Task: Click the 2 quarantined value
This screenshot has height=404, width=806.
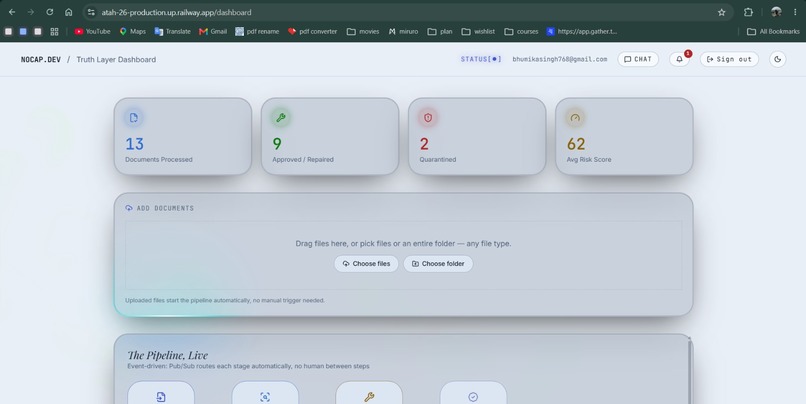Action: (x=424, y=144)
